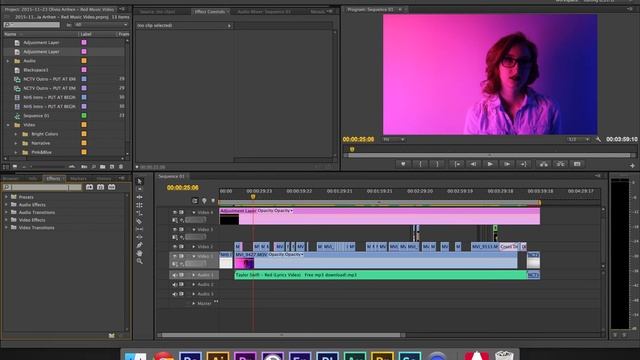This screenshot has height=360, width=640.
Task: Click the Go to Out button
Action: tap(524, 164)
